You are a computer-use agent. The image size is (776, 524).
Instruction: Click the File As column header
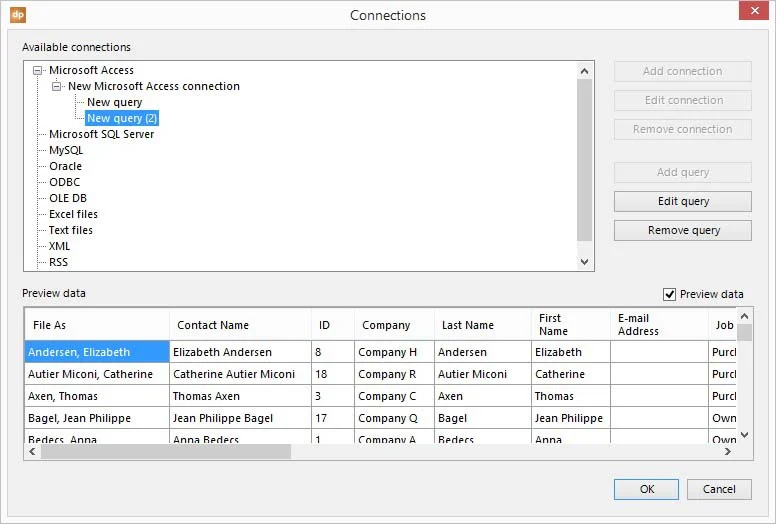tap(97, 325)
